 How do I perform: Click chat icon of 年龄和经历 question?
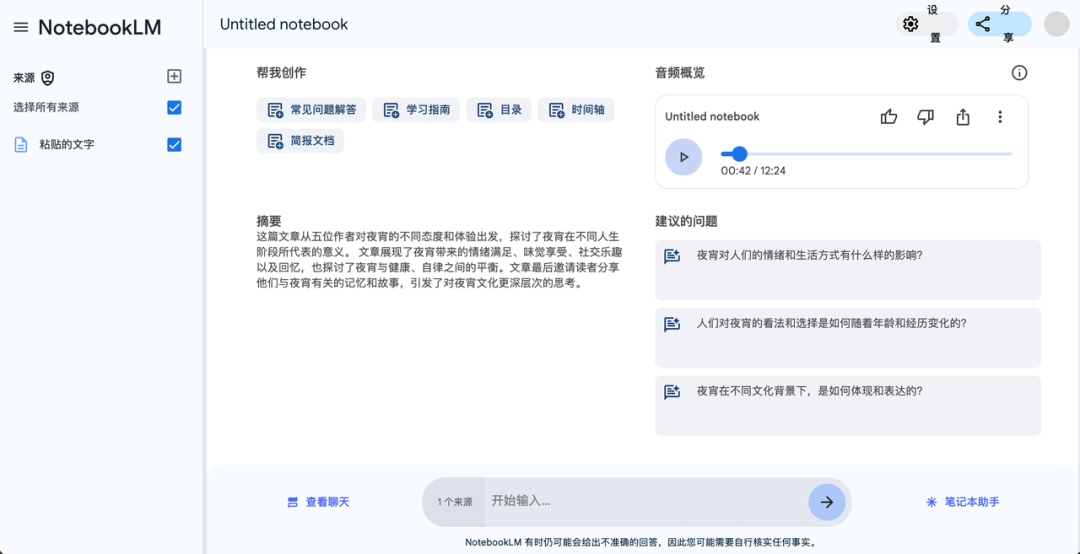[672, 324]
